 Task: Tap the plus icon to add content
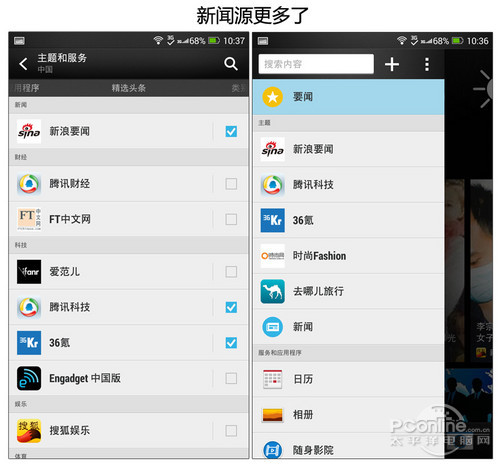[392, 64]
